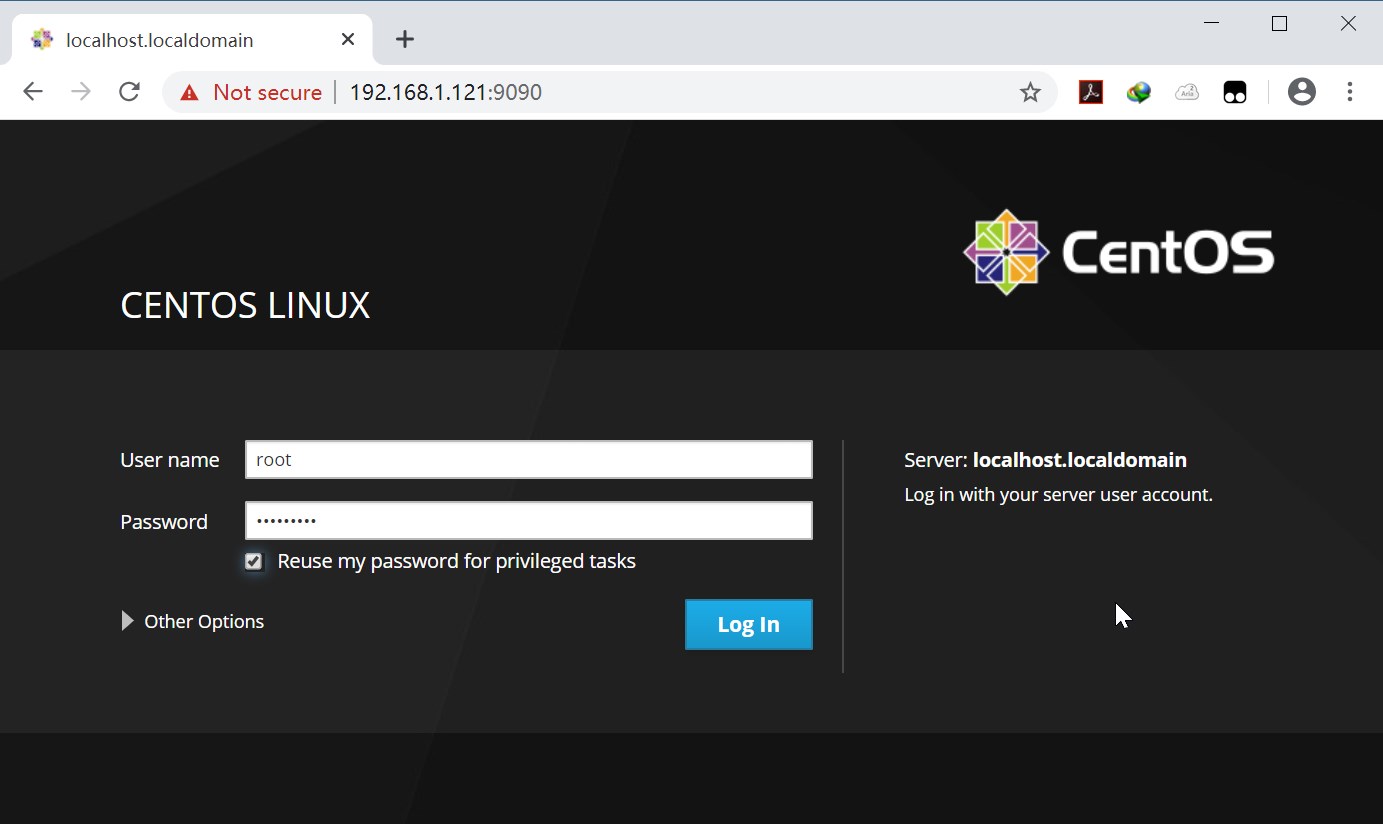
Task: Click the Not secure label
Action: [x=267, y=93]
